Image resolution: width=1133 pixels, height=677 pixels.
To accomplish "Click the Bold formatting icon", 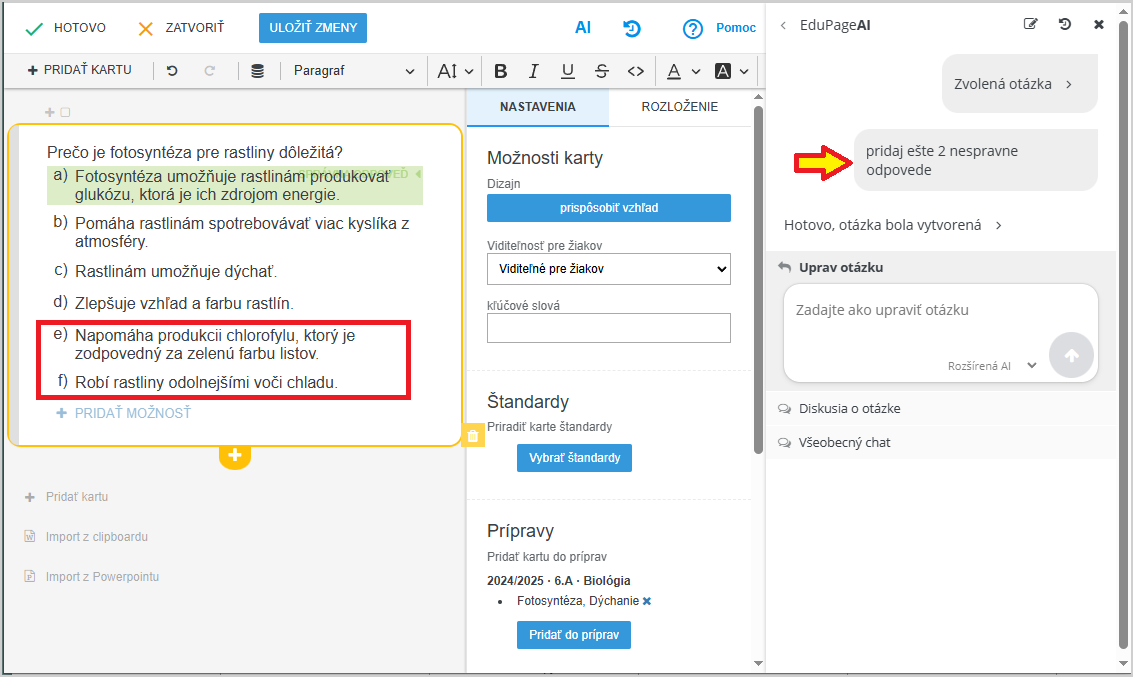I will [x=501, y=71].
